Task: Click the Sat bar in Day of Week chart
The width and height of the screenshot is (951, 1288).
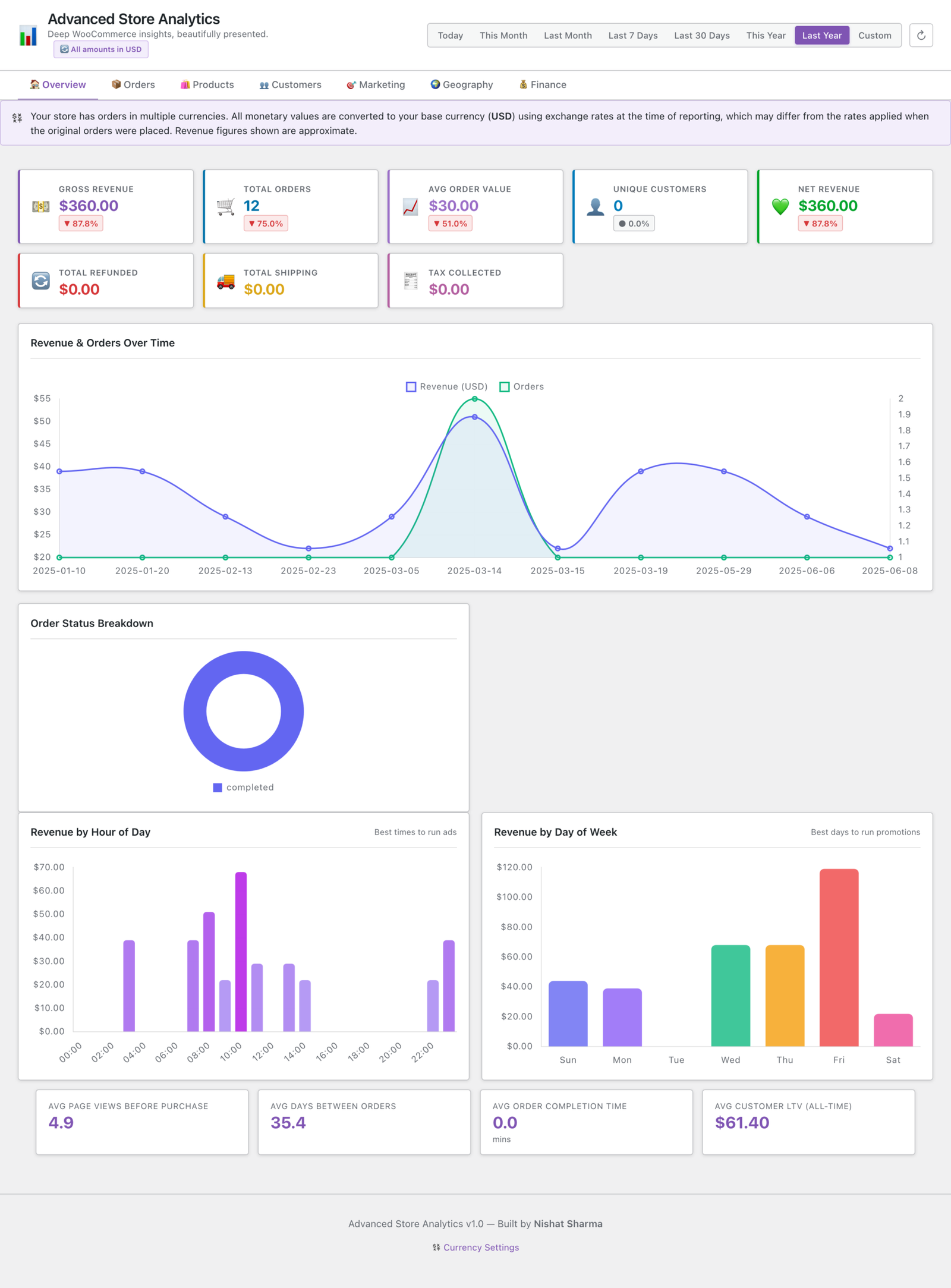Action: pos(893,1030)
